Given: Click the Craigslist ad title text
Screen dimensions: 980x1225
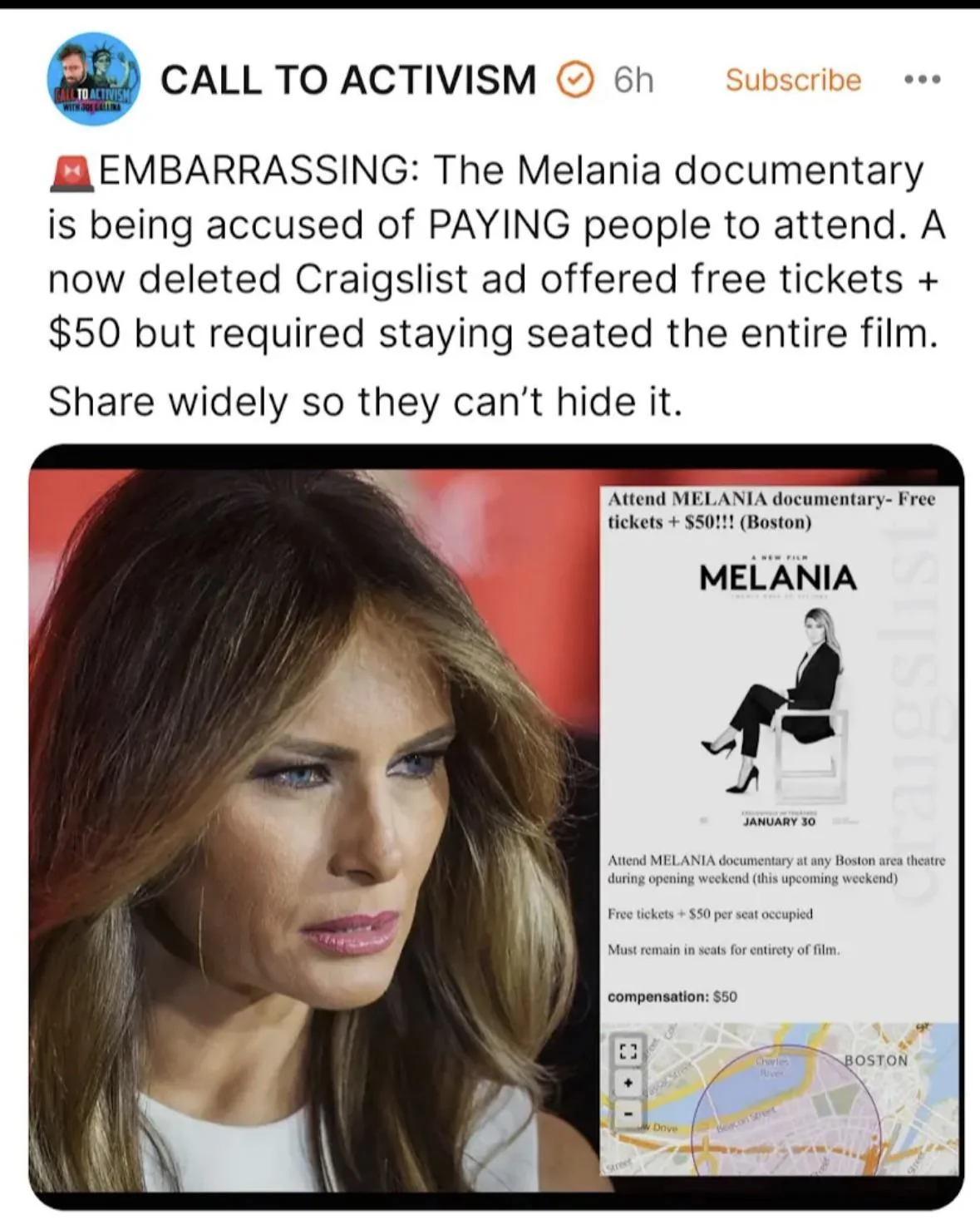Looking at the screenshot, I should pyautogui.click(x=771, y=511).
